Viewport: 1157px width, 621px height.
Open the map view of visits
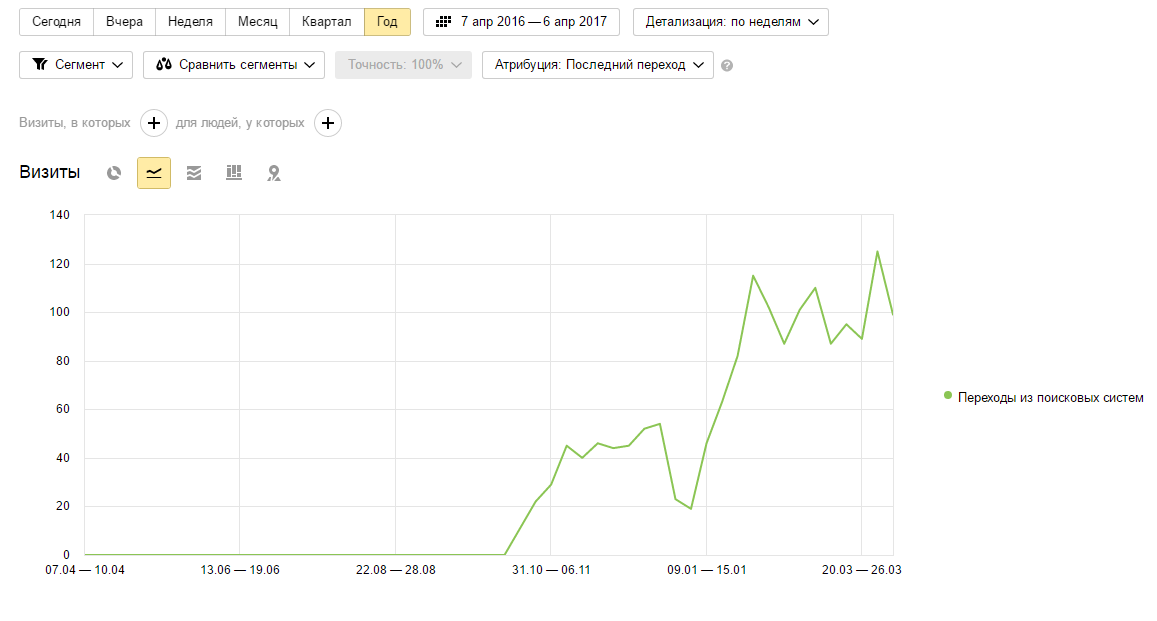tap(274, 173)
